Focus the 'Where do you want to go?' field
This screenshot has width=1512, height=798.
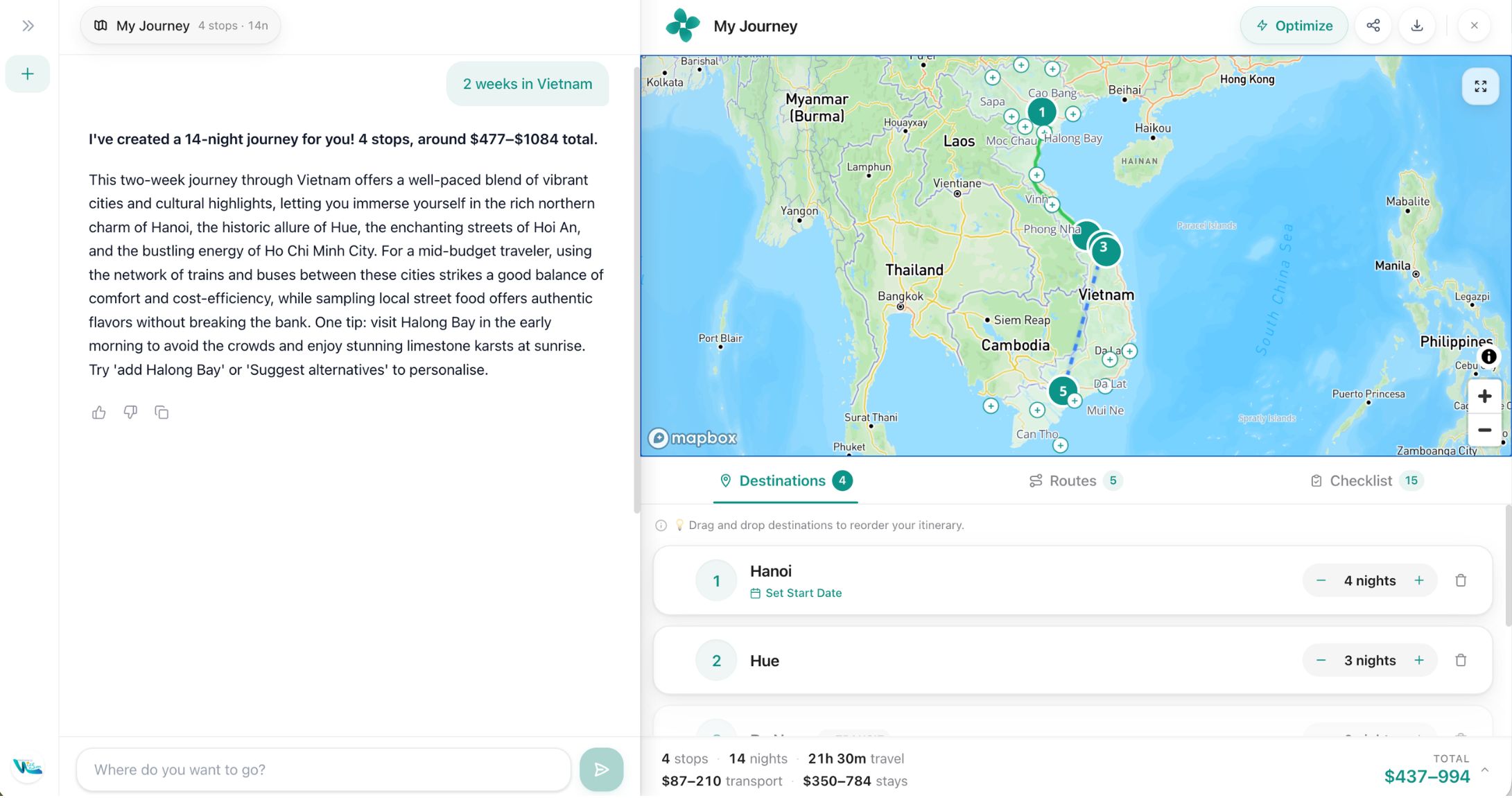pyautogui.click(x=323, y=770)
